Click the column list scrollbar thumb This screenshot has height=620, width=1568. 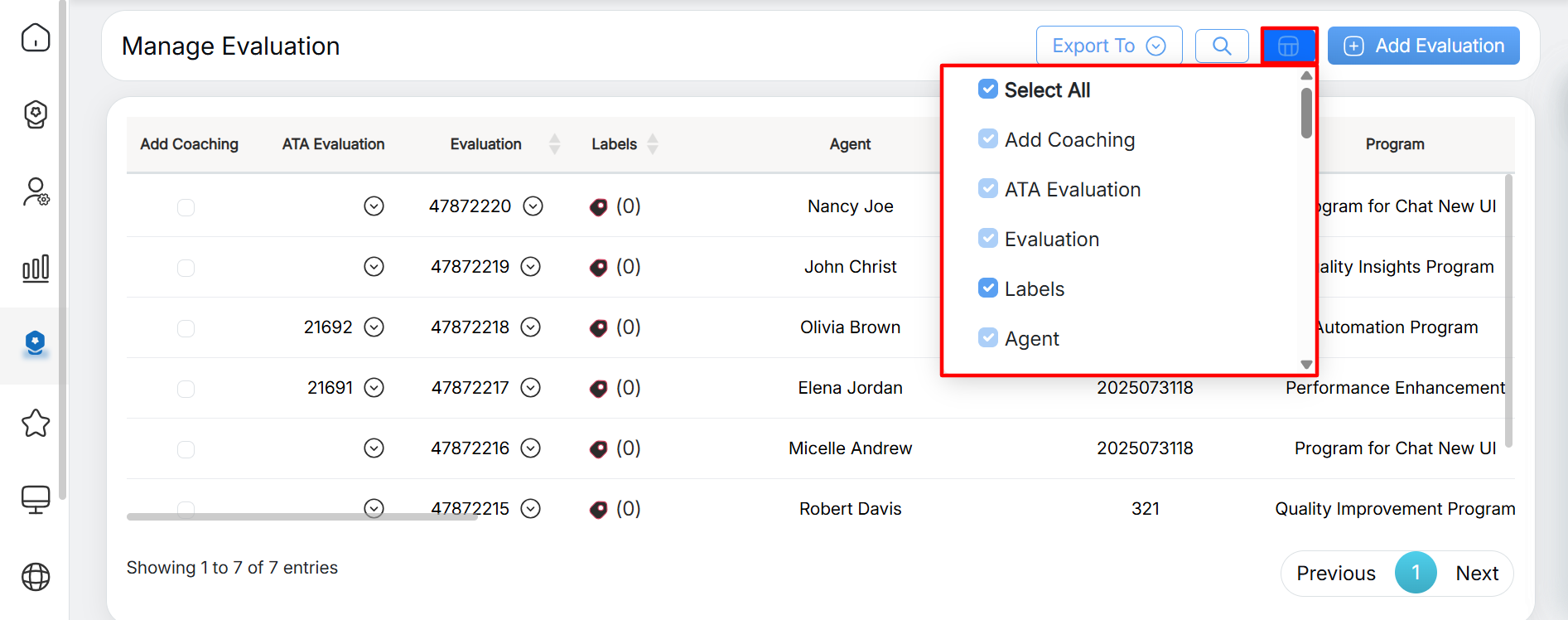tap(1306, 114)
